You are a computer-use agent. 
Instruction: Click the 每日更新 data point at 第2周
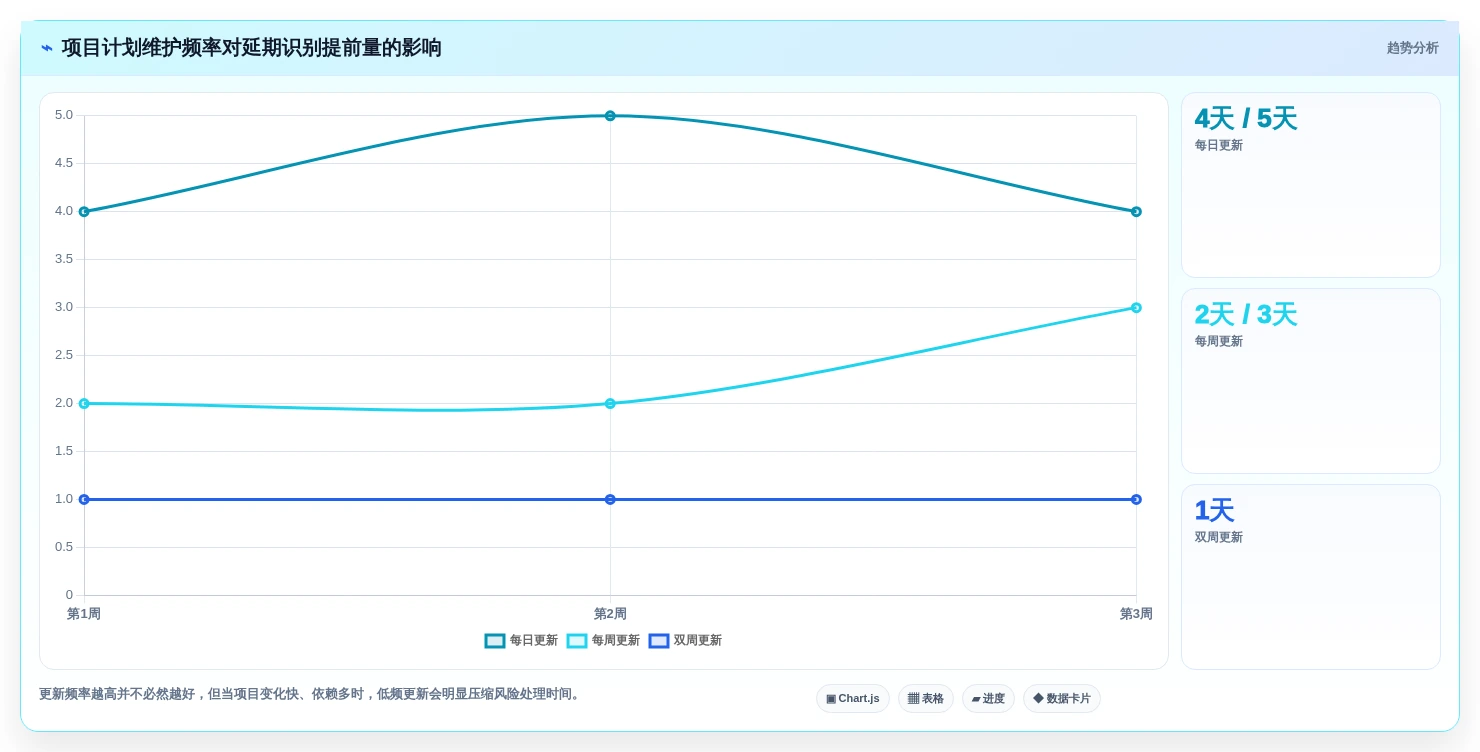610,116
